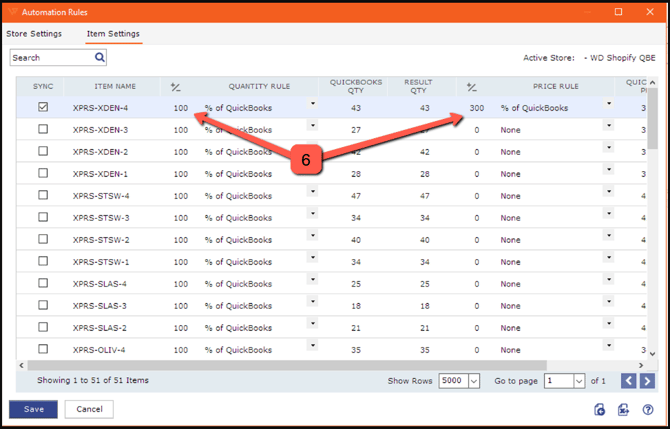Select the Item Settings tab
670x429 pixels.
(113, 34)
